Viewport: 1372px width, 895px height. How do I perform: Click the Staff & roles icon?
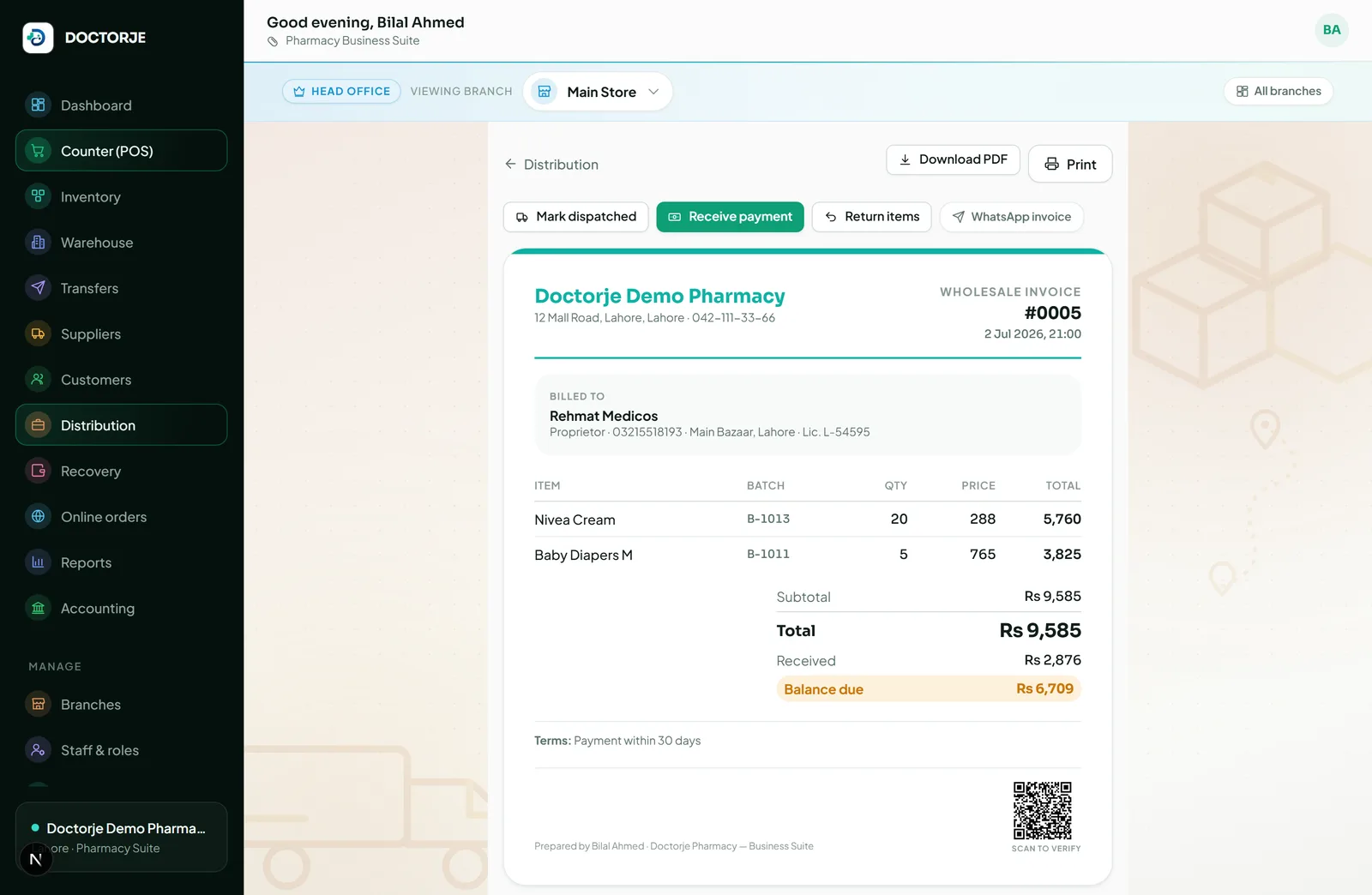pyautogui.click(x=38, y=750)
